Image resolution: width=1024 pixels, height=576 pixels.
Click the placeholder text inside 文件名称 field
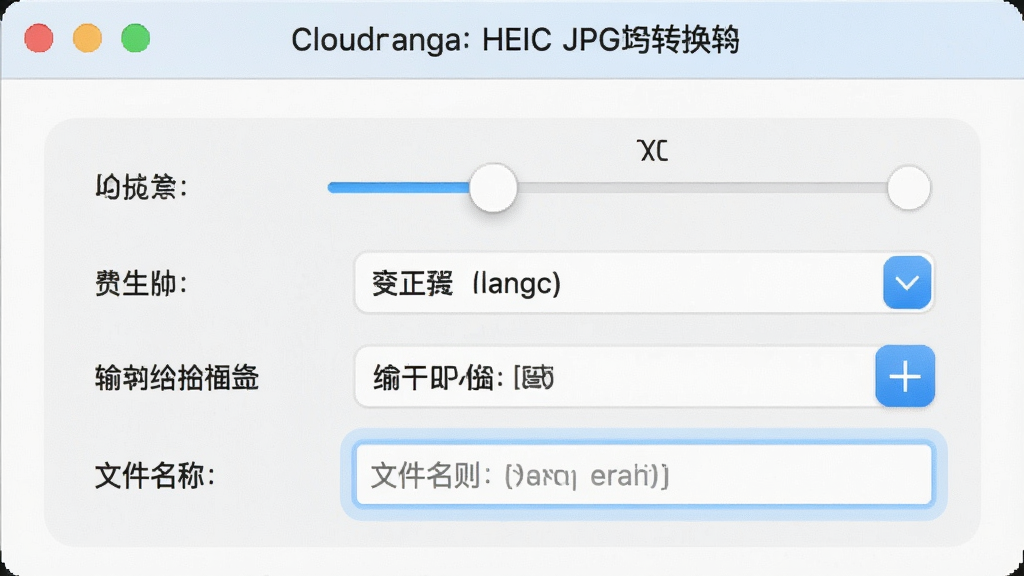pyautogui.click(x=520, y=475)
